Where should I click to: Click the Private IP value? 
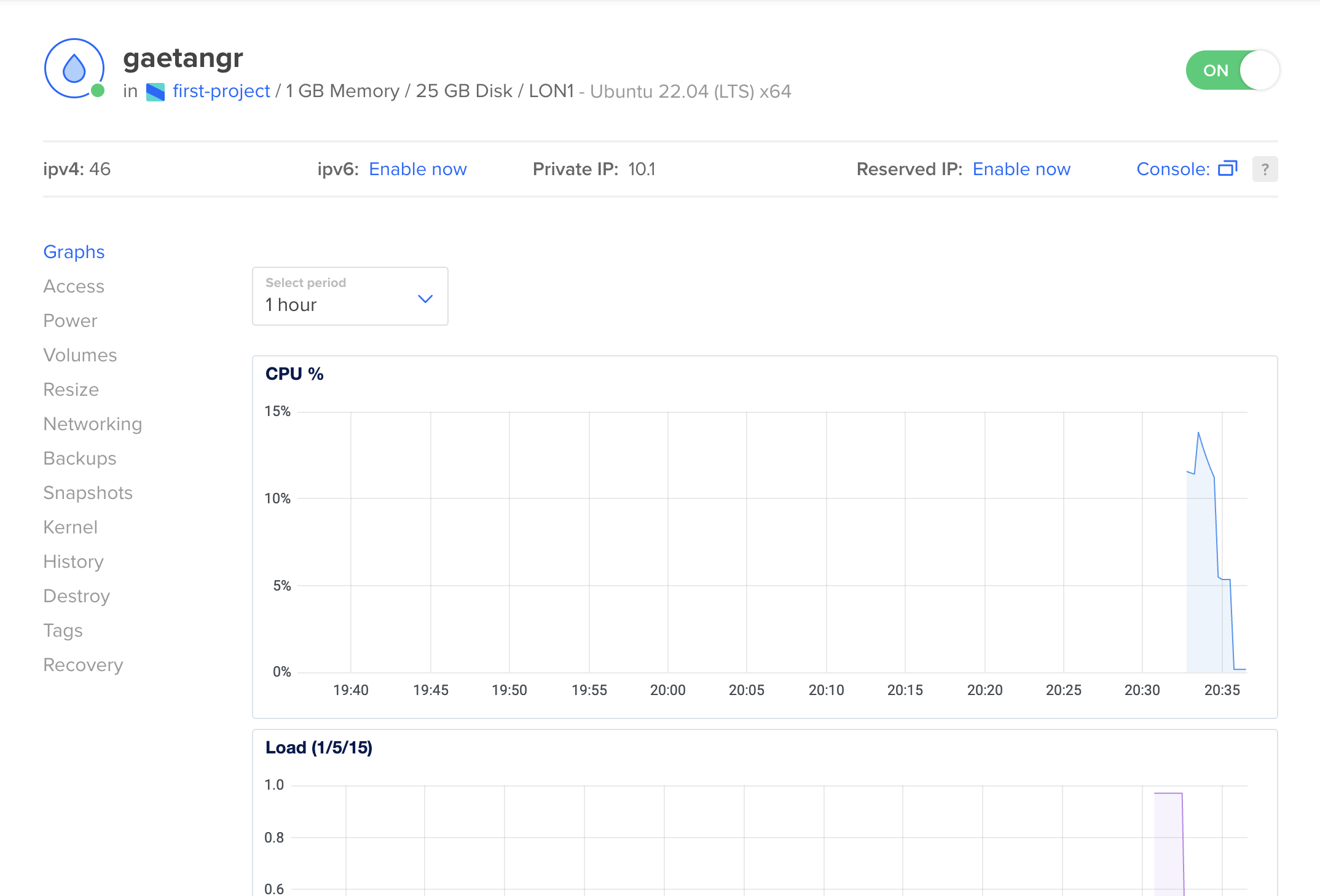tap(642, 169)
